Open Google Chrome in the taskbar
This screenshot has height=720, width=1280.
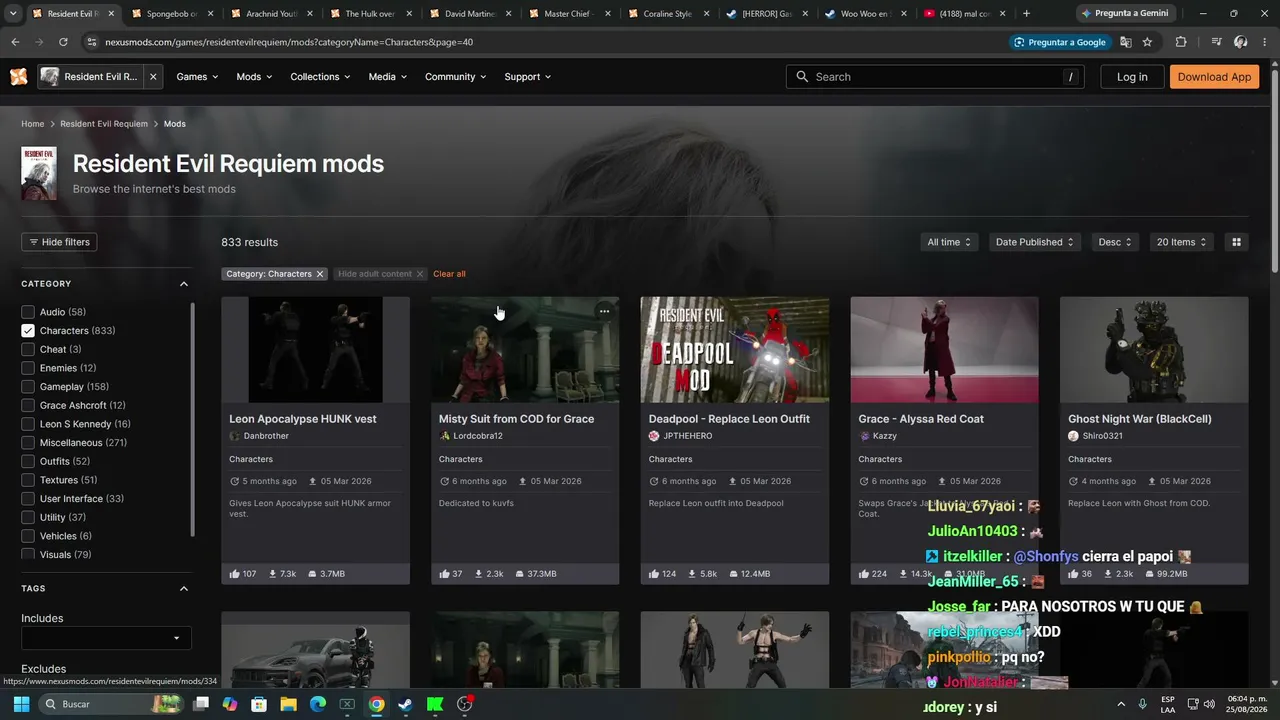(x=376, y=704)
